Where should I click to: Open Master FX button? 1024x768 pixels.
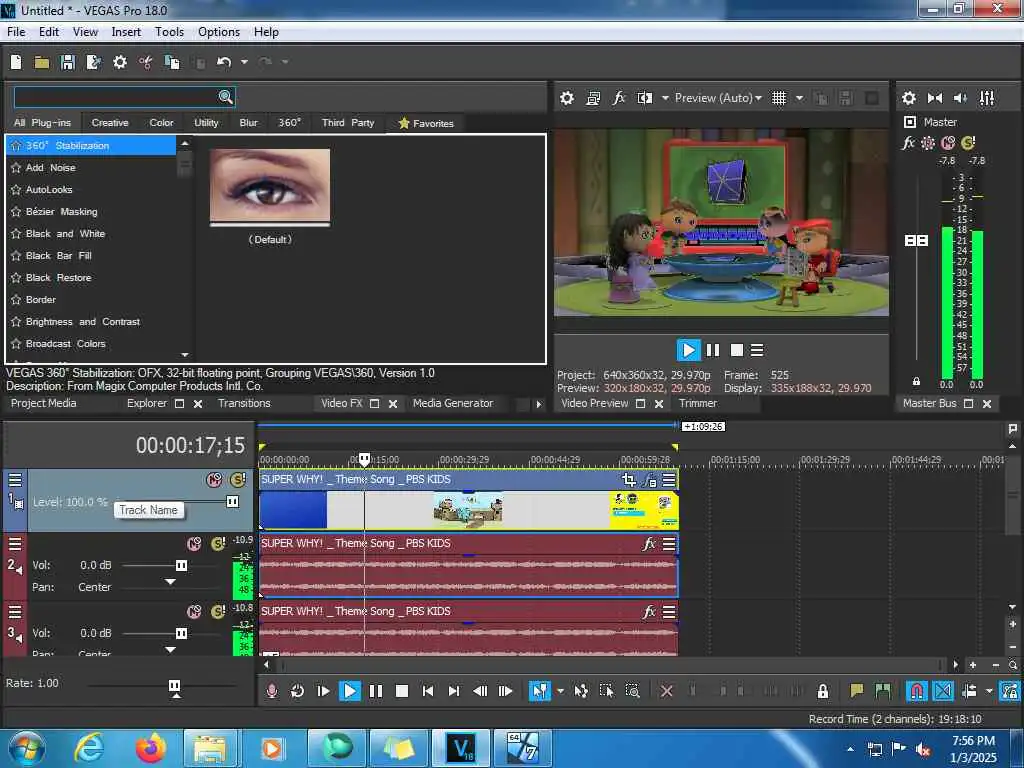click(x=908, y=142)
